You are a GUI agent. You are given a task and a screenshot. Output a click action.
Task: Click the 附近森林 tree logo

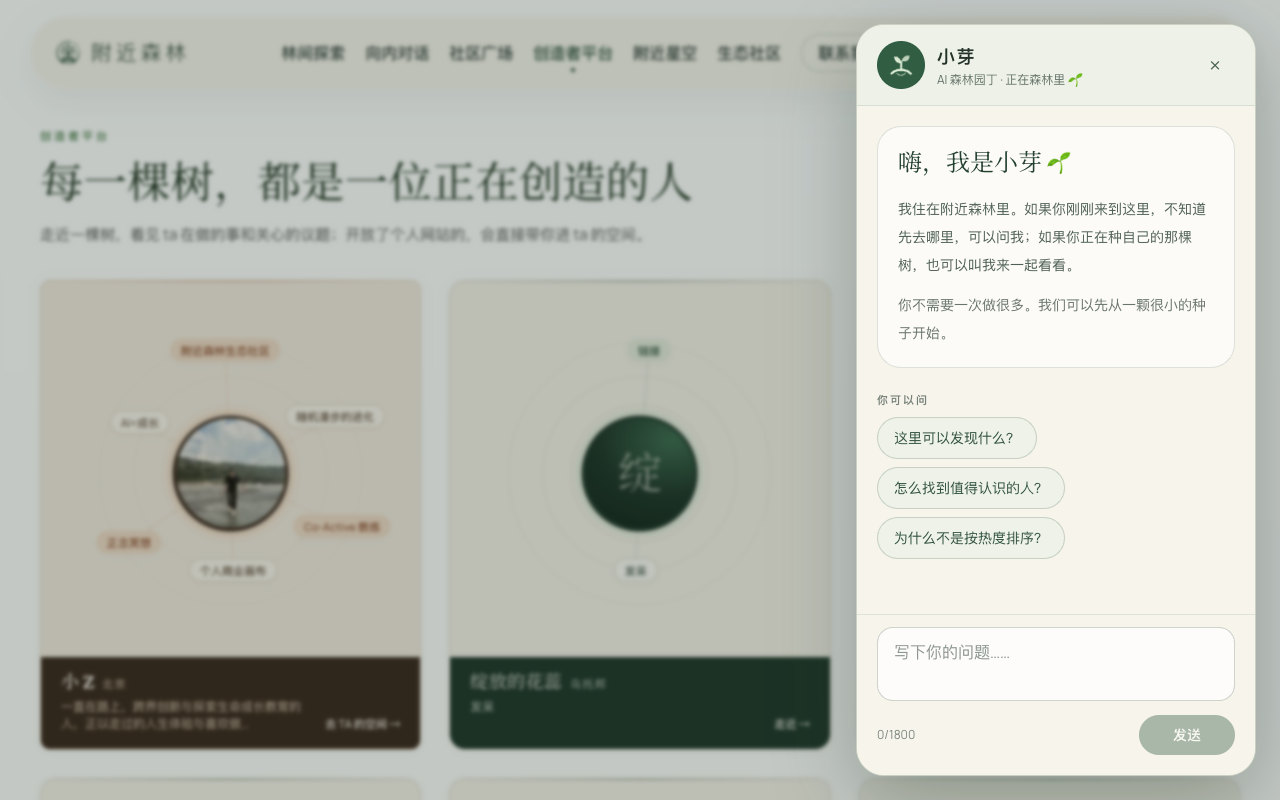pyautogui.click(x=68, y=52)
